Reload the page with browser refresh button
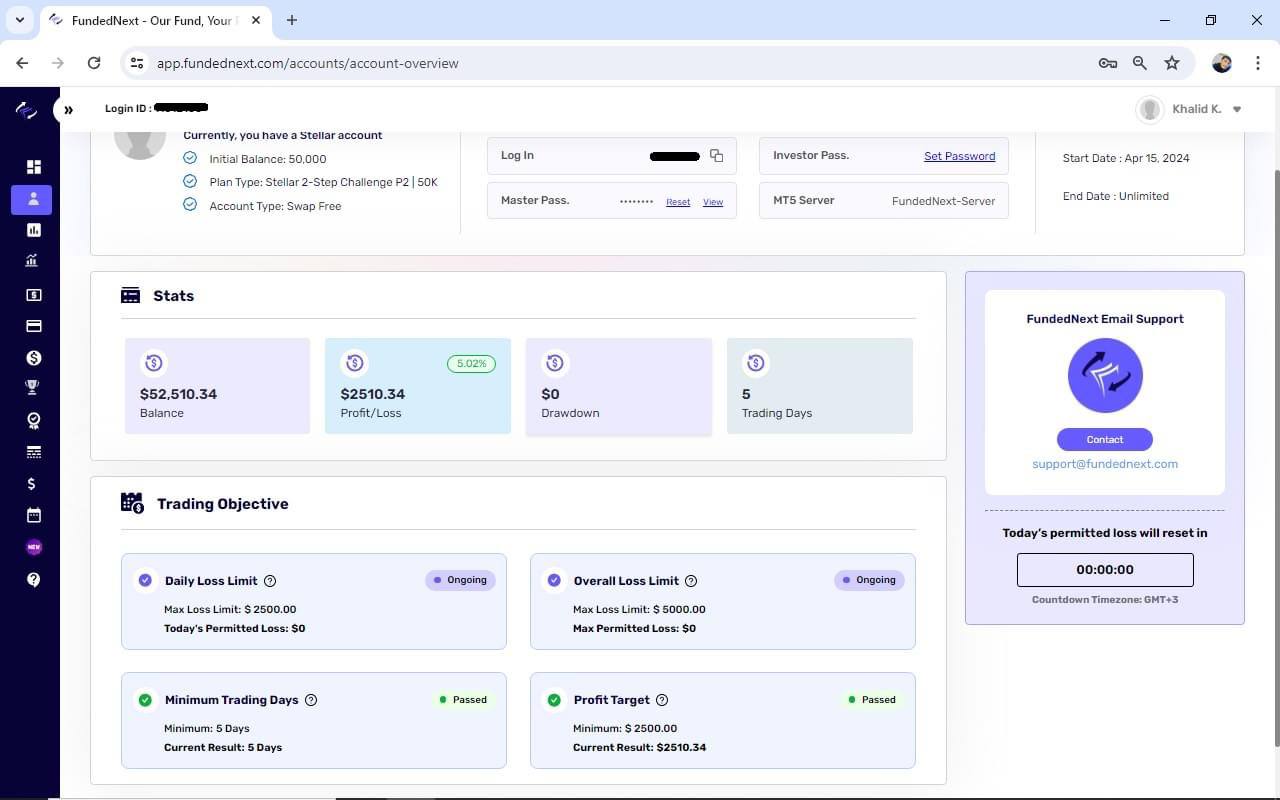Image resolution: width=1280 pixels, height=800 pixels. (94, 63)
